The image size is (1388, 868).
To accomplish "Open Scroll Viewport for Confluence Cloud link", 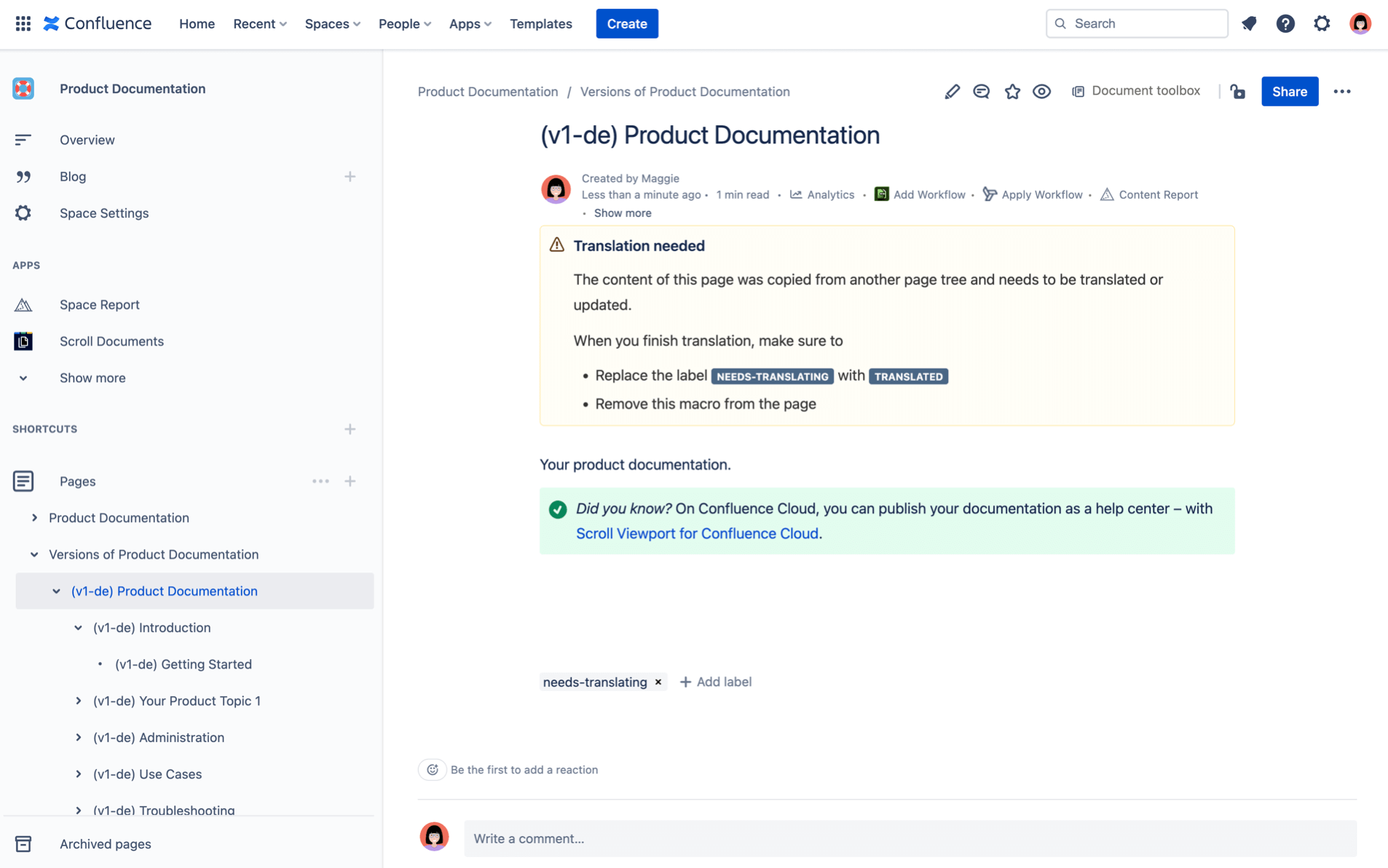I will pos(697,534).
